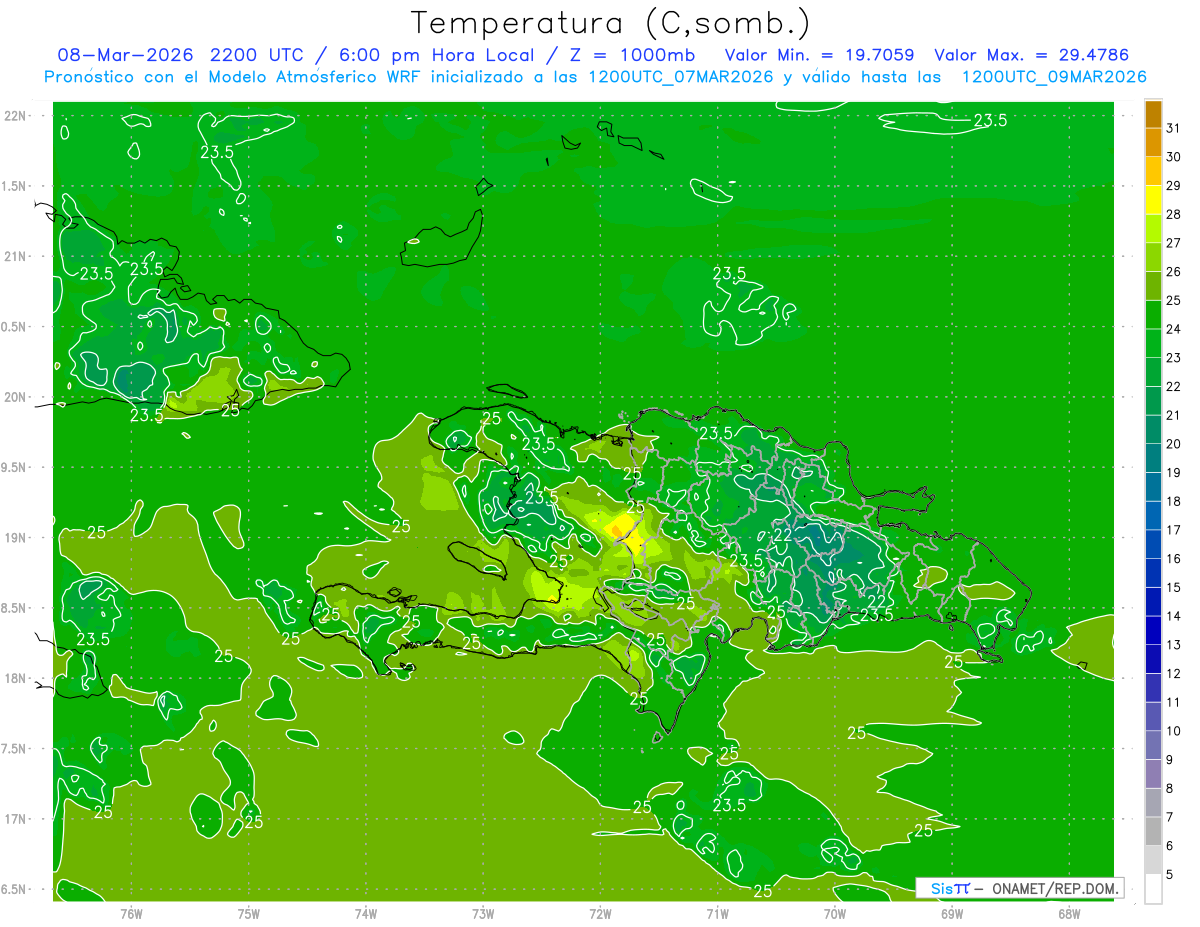Pick the green legend swatch between 23 and 24
1200x927 pixels.
point(1153,343)
